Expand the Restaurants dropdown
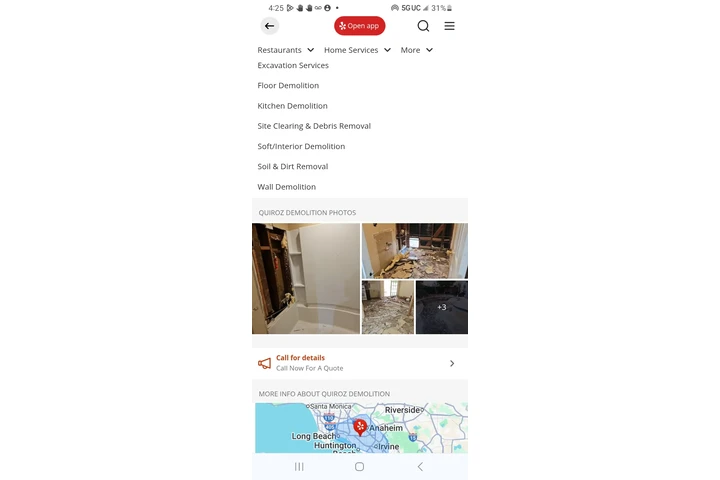This screenshot has height=480, width=720. [x=286, y=50]
